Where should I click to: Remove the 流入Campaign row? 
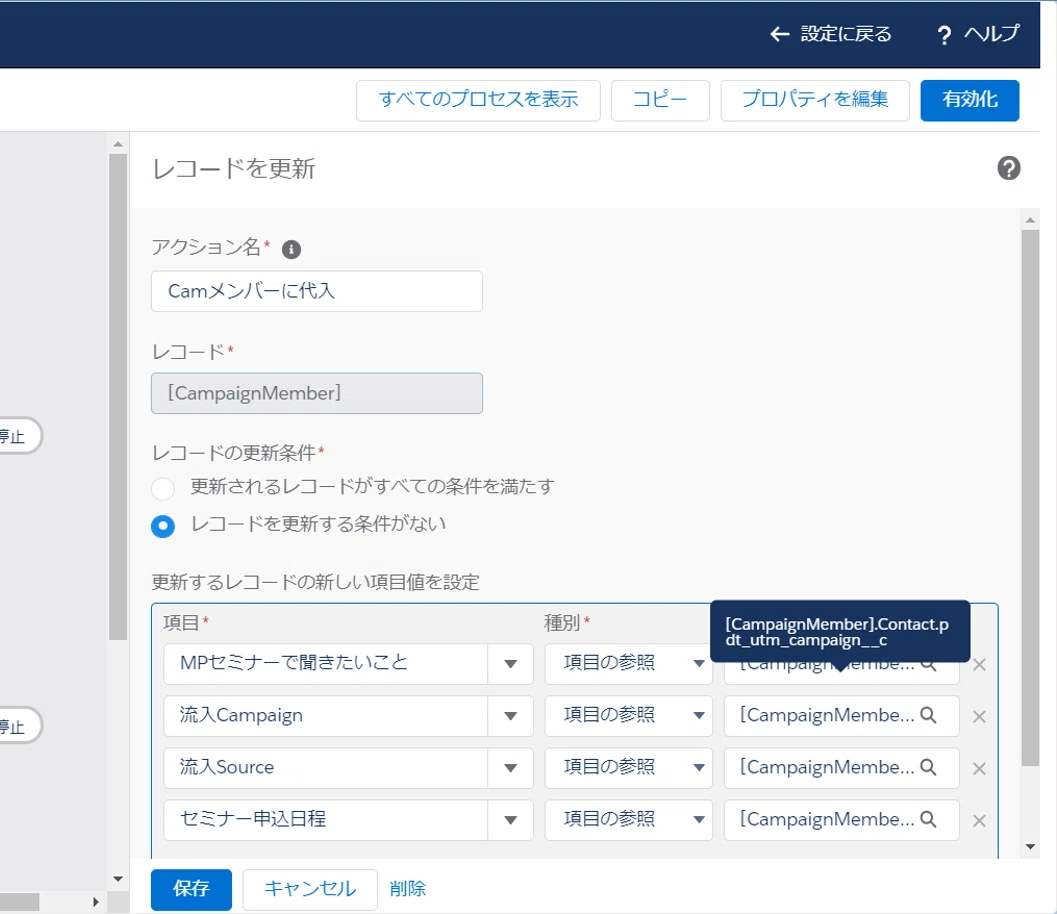[979, 717]
